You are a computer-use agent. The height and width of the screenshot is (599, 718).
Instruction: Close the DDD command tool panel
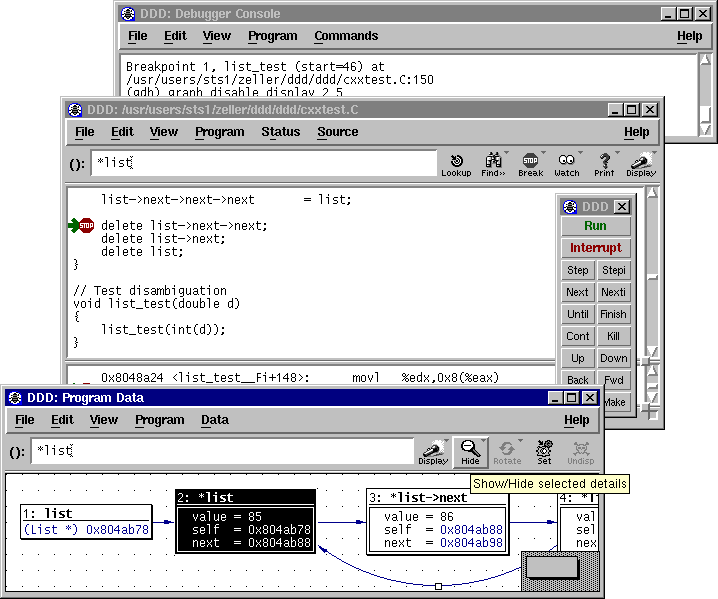(x=621, y=207)
